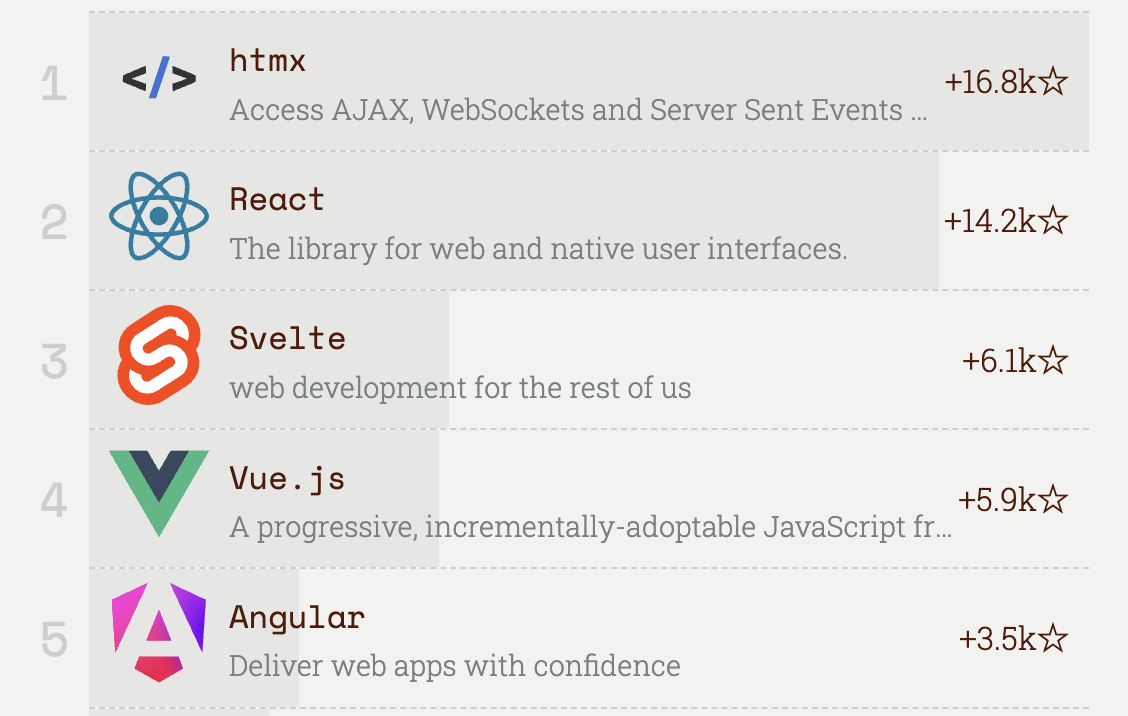Click the star icon beside +16.8k
The width and height of the screenshot is (1128, 716).
click(1054, 81)
